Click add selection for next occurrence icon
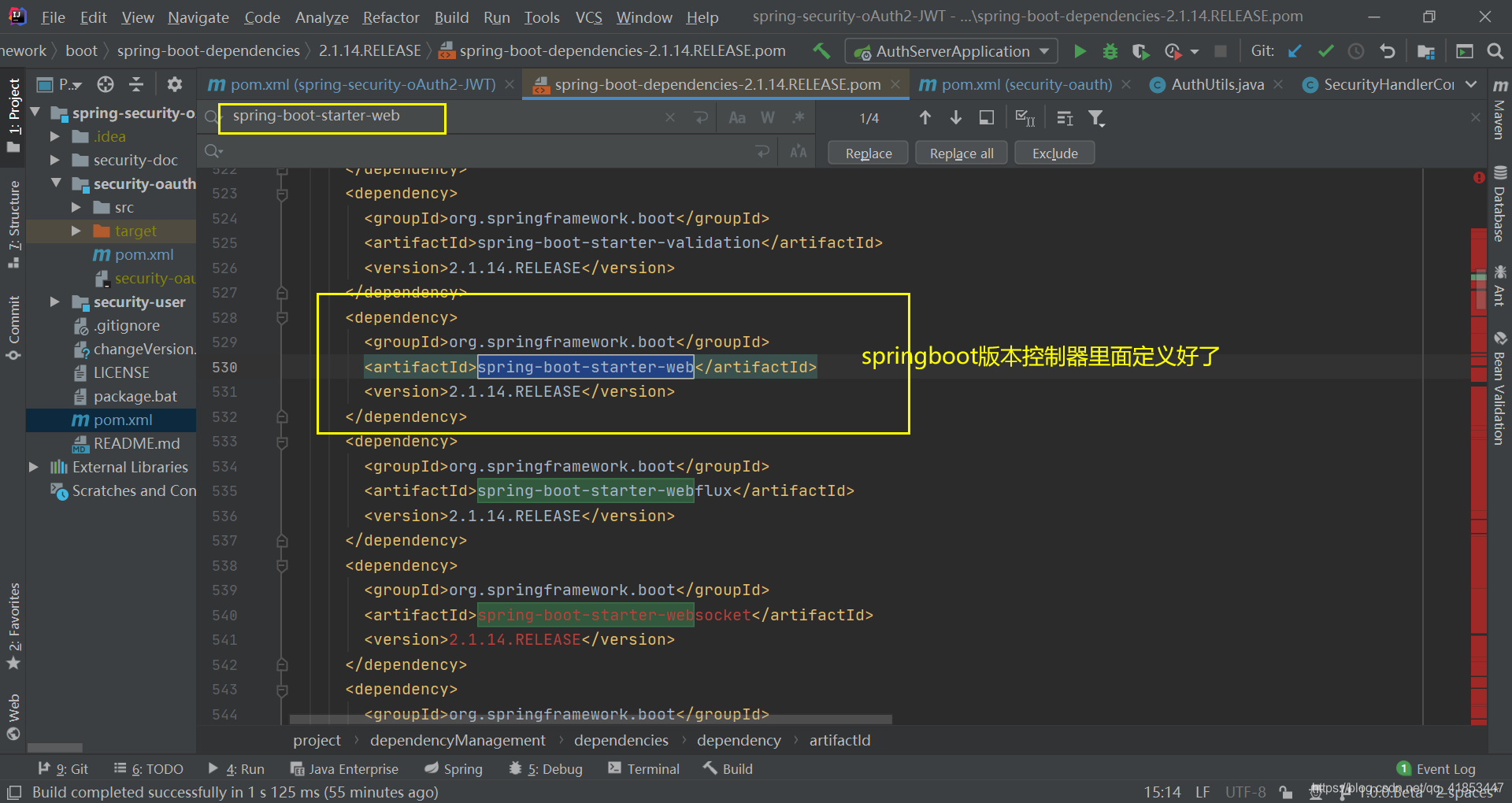Image resolution: width=1512 pixels, height=803 pixels. point(1025,118)
